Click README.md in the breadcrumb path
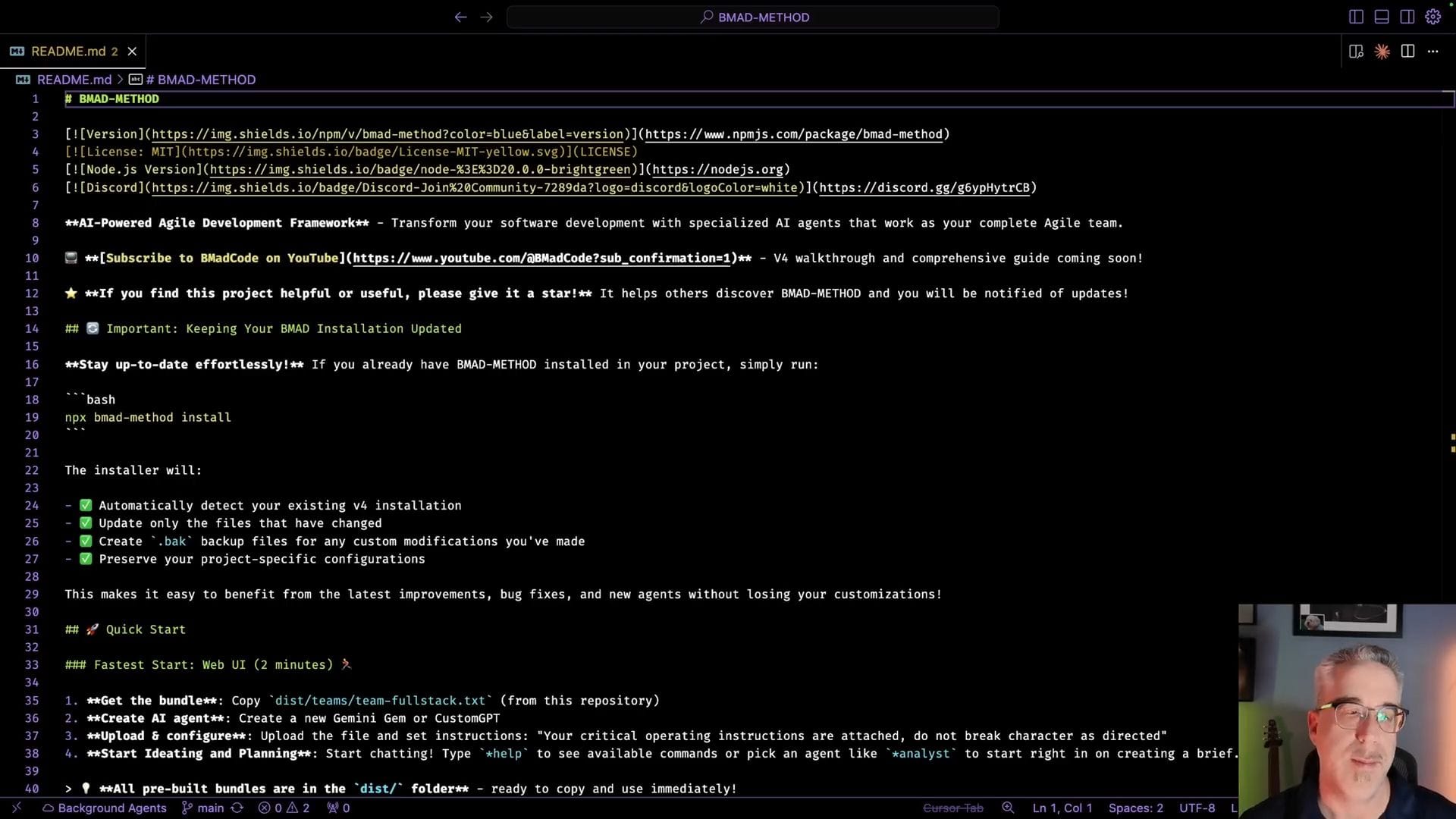The height and width of the screenshot is (819, 1456). point(74,80)
